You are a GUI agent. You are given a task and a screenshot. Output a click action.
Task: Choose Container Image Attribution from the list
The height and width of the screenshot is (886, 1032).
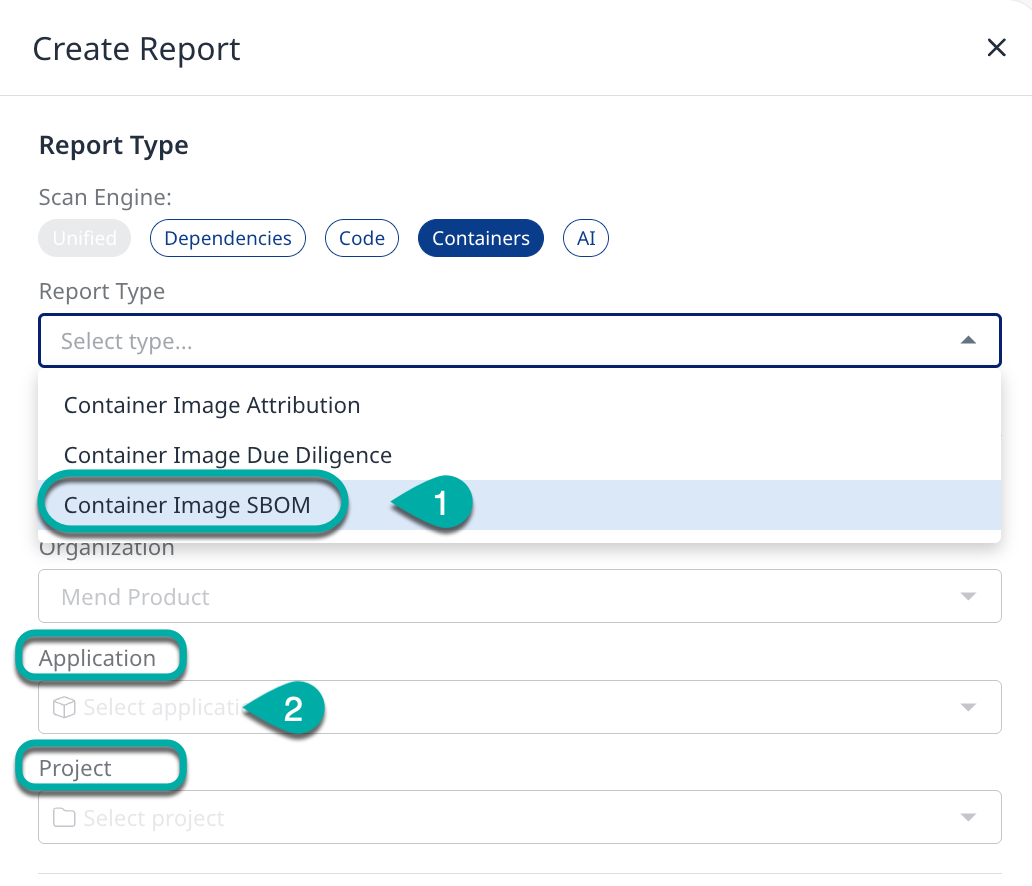(x=212, y=405)
